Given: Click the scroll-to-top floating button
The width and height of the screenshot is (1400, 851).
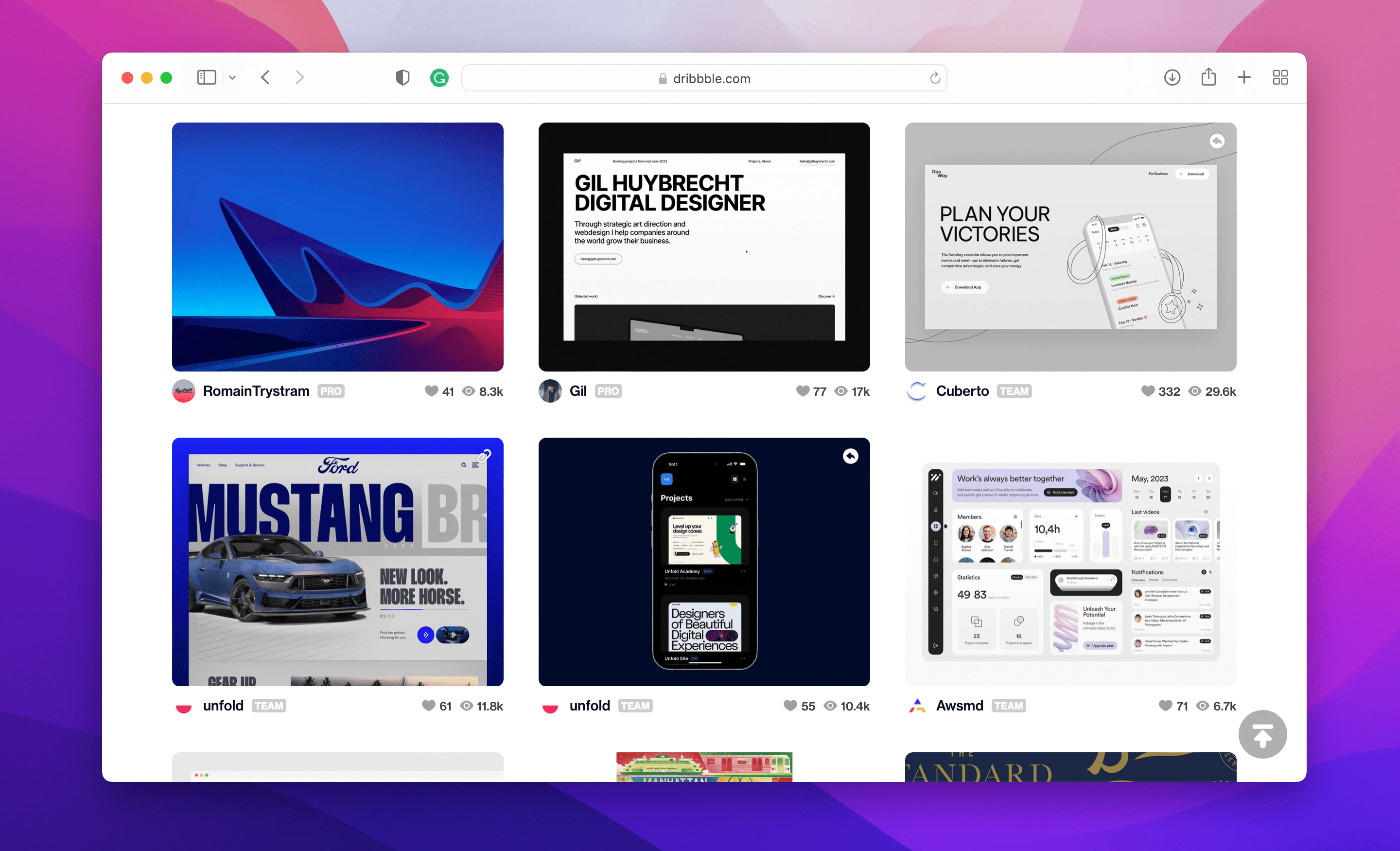Looking at the screenshot, I should [x=1263, y=734].
